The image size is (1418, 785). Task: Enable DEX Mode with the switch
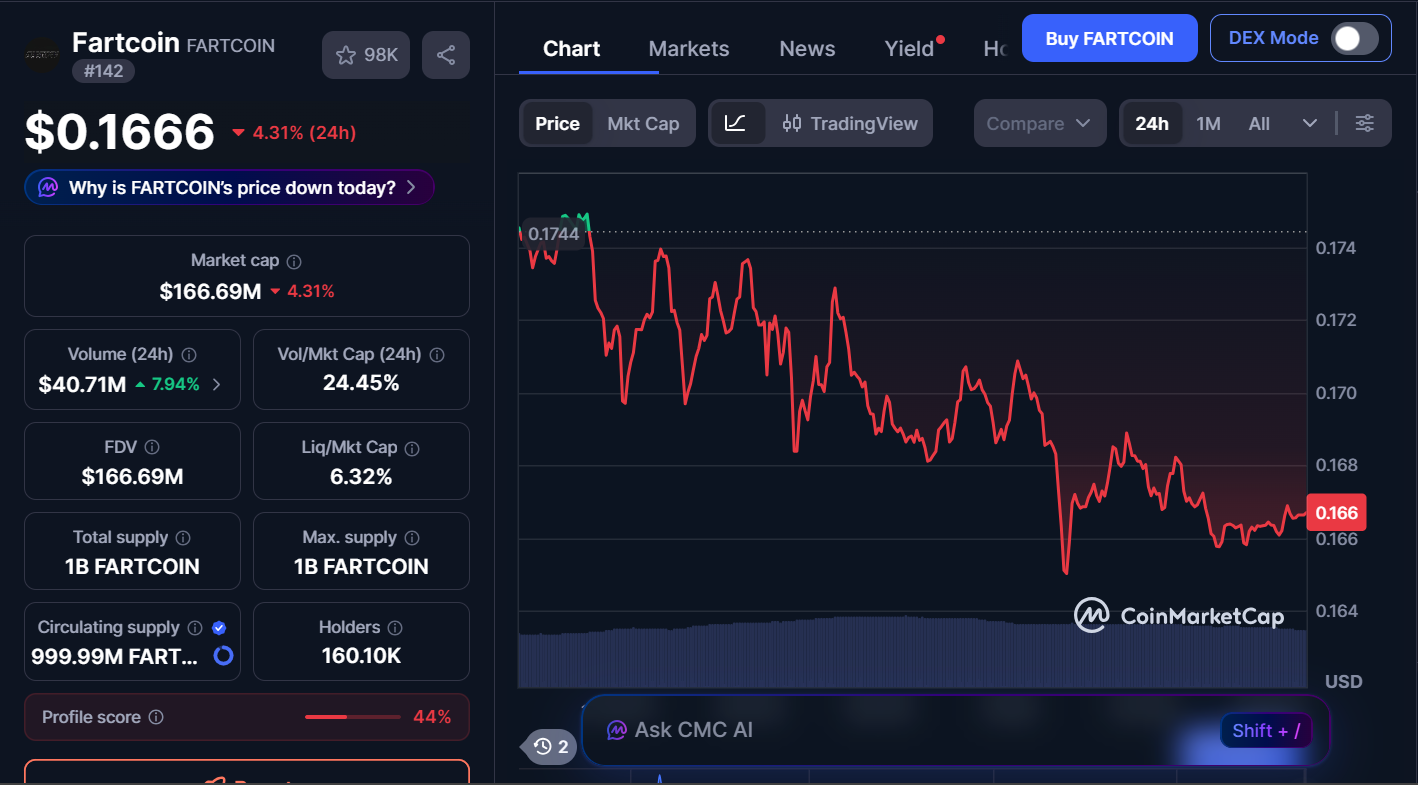click(x=1355, y=37)
